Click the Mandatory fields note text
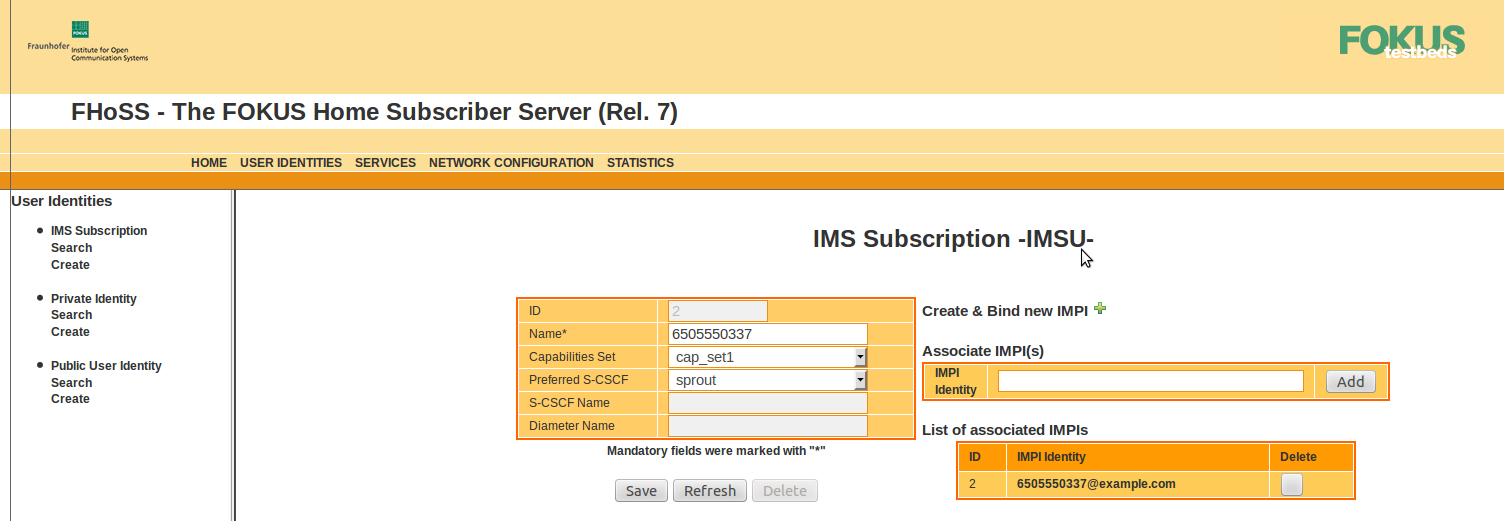The height and width of the screenshot is (521, 1504). tap(716, 451)
